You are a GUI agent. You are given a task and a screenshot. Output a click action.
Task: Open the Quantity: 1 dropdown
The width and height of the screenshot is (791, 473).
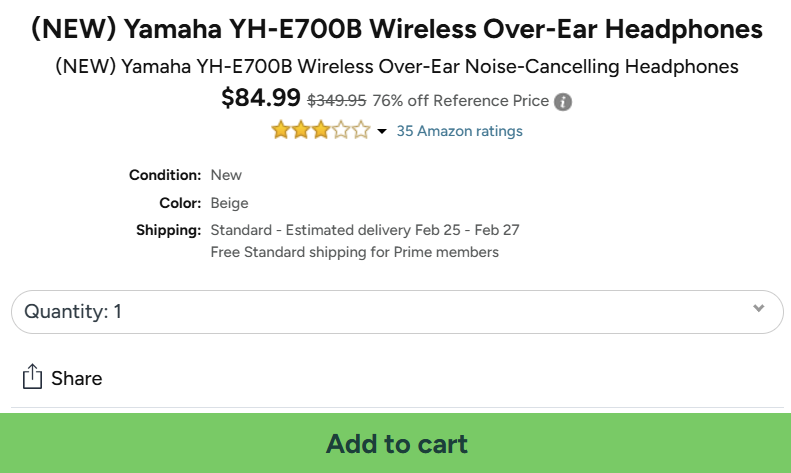396,312
